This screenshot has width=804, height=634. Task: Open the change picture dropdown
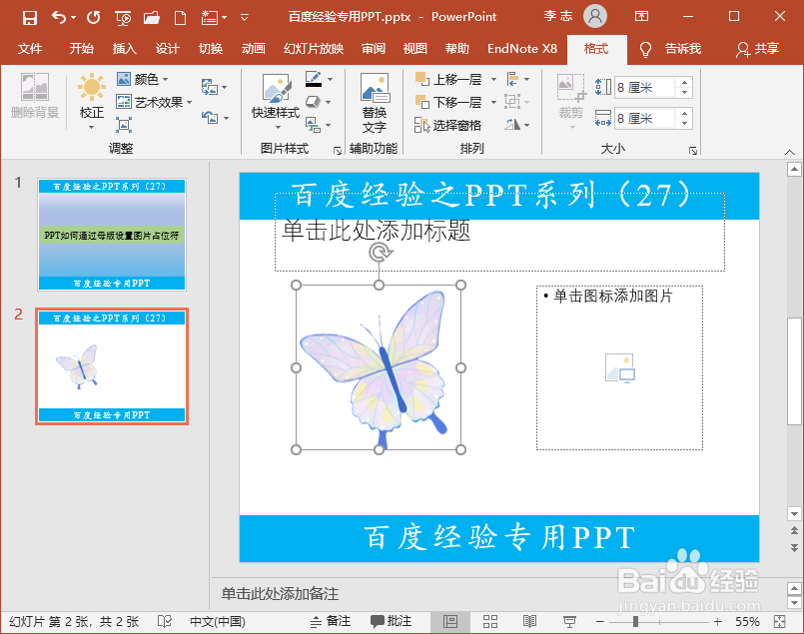[214, 87]
